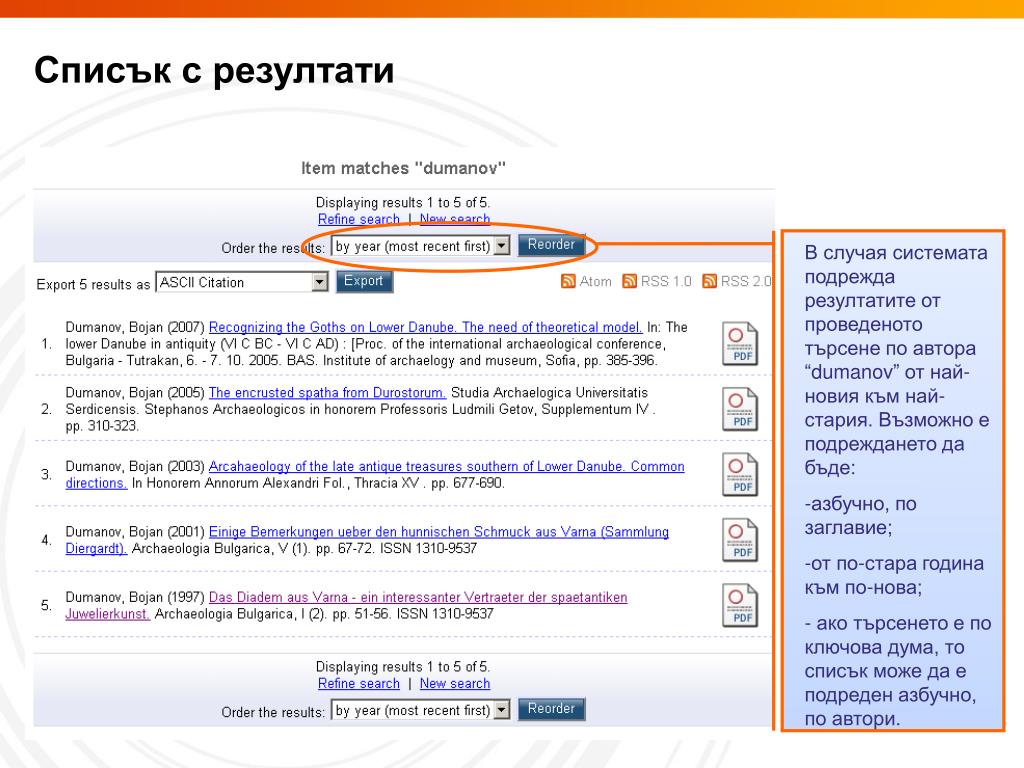Screen dimensions: 1024x768
Task: Click 'Dumanov, Bojan (2005)' author text
Action: pyautogui.click(x=135, y=392)
